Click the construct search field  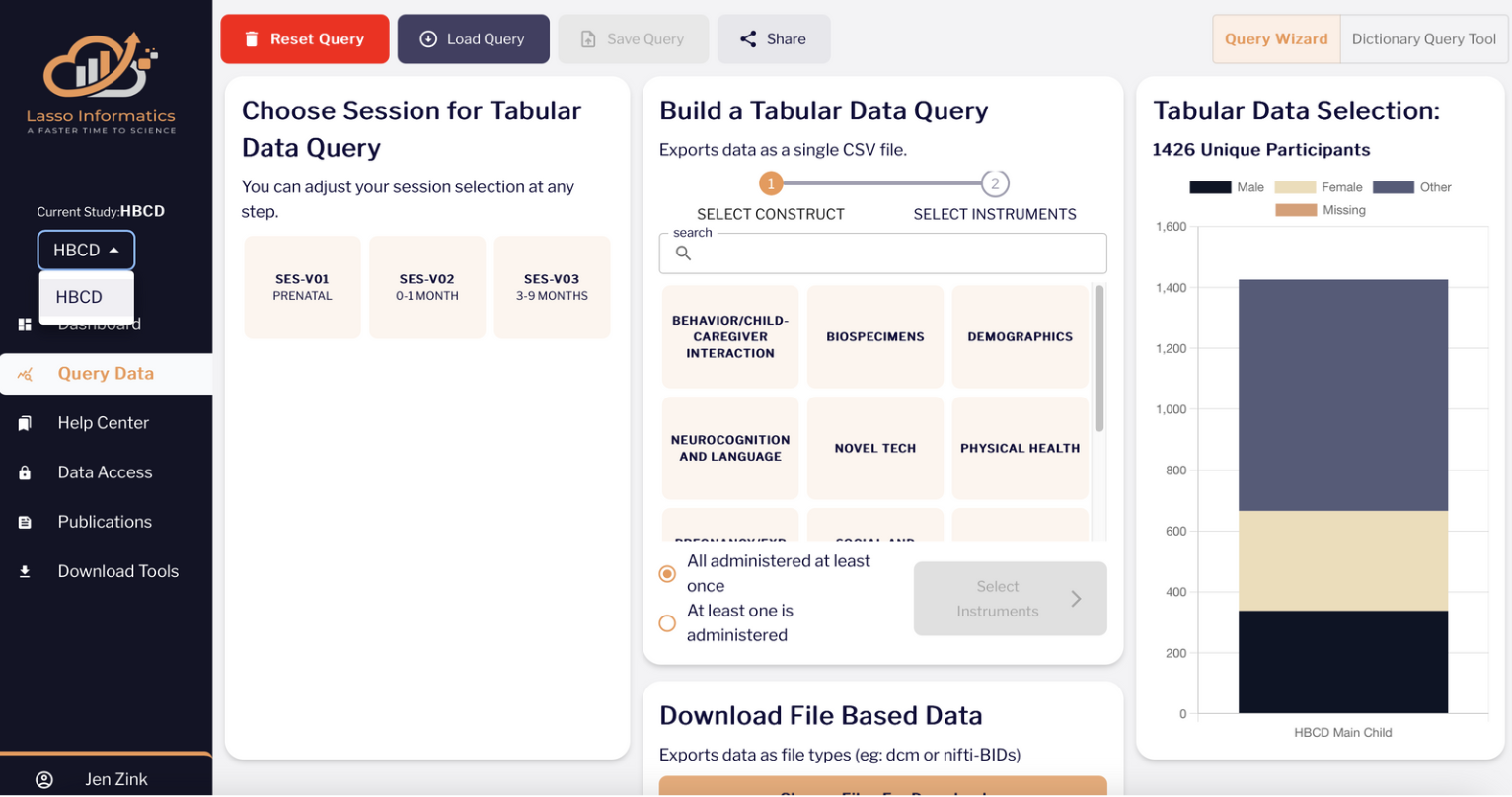pos(882,254)
